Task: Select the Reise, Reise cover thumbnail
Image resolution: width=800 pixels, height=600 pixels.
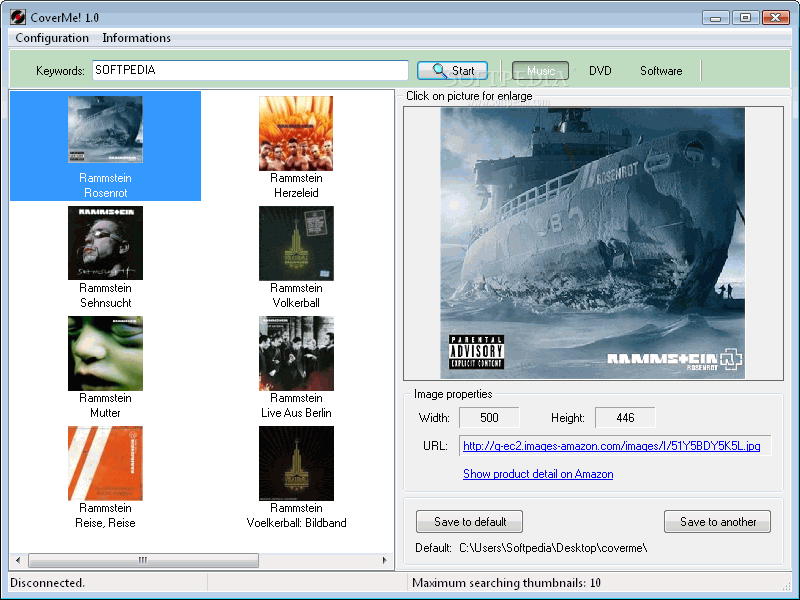Action: point(106,463)
